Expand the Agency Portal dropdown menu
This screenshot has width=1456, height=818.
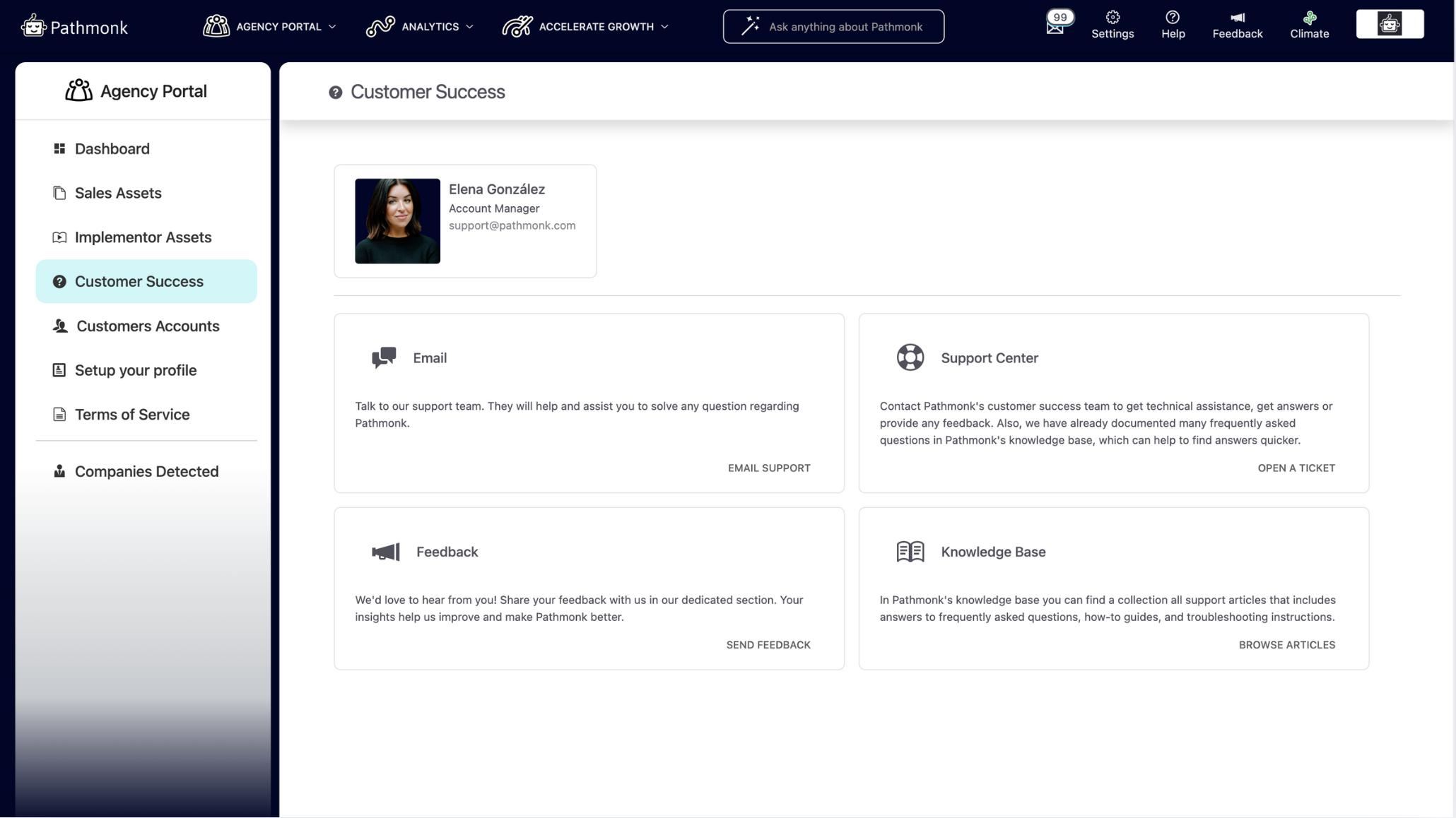pyautogui.click(x=269, y=27)
